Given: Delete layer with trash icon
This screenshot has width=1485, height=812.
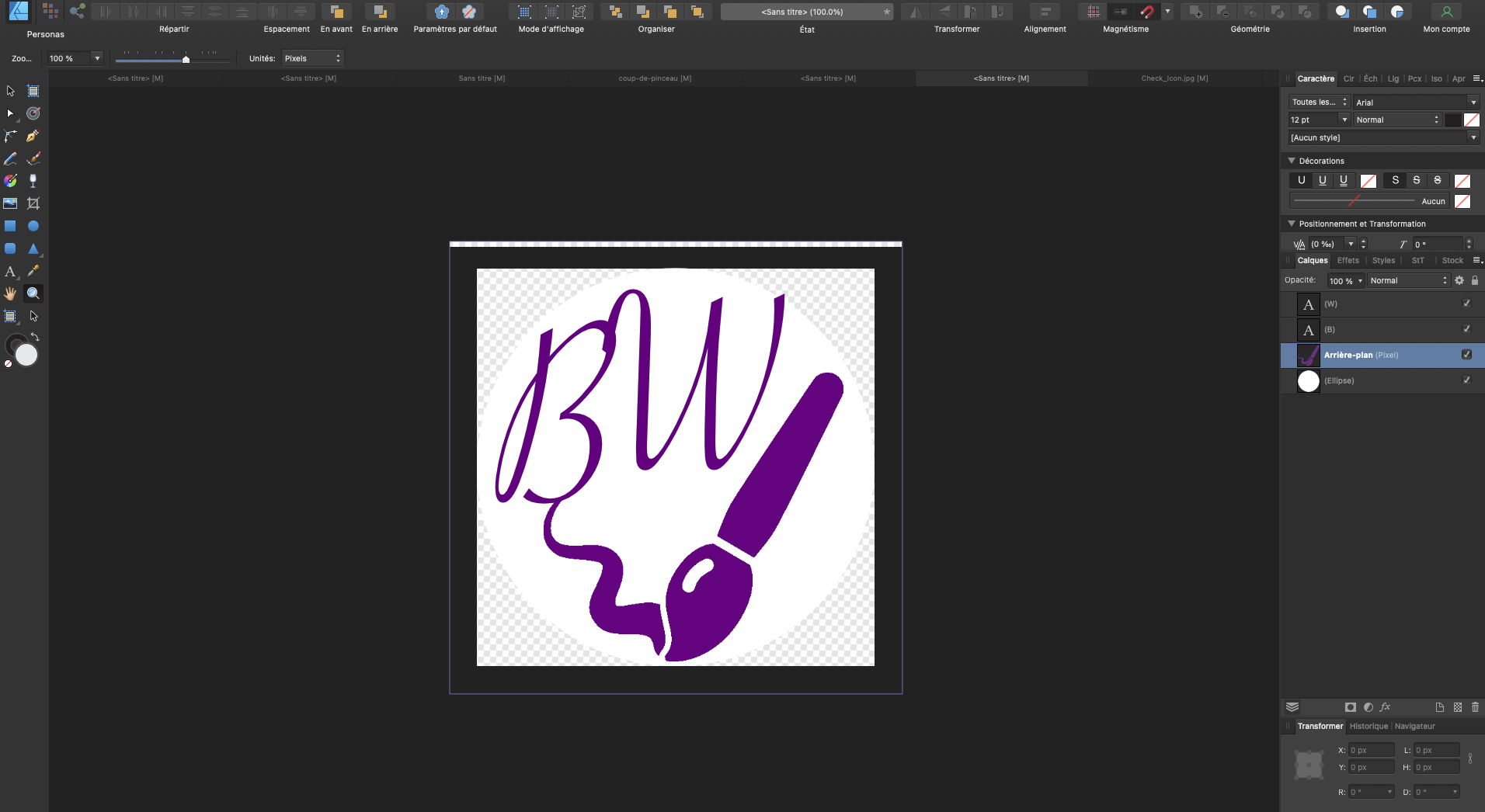Looking at the screenshot, I should pos(1475,707).
